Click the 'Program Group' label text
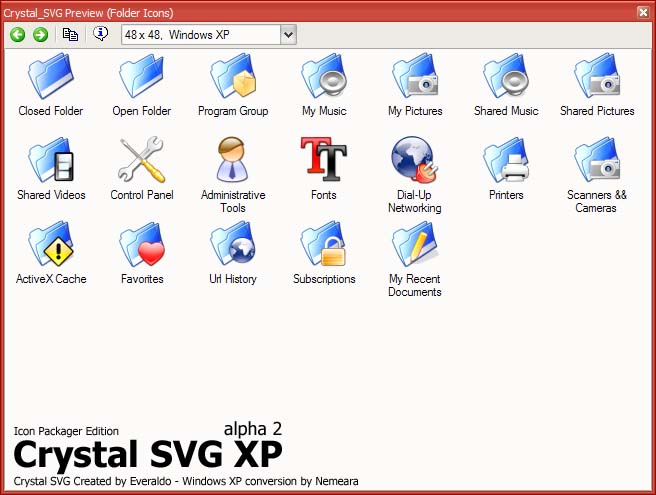 [x=233, y=111]
